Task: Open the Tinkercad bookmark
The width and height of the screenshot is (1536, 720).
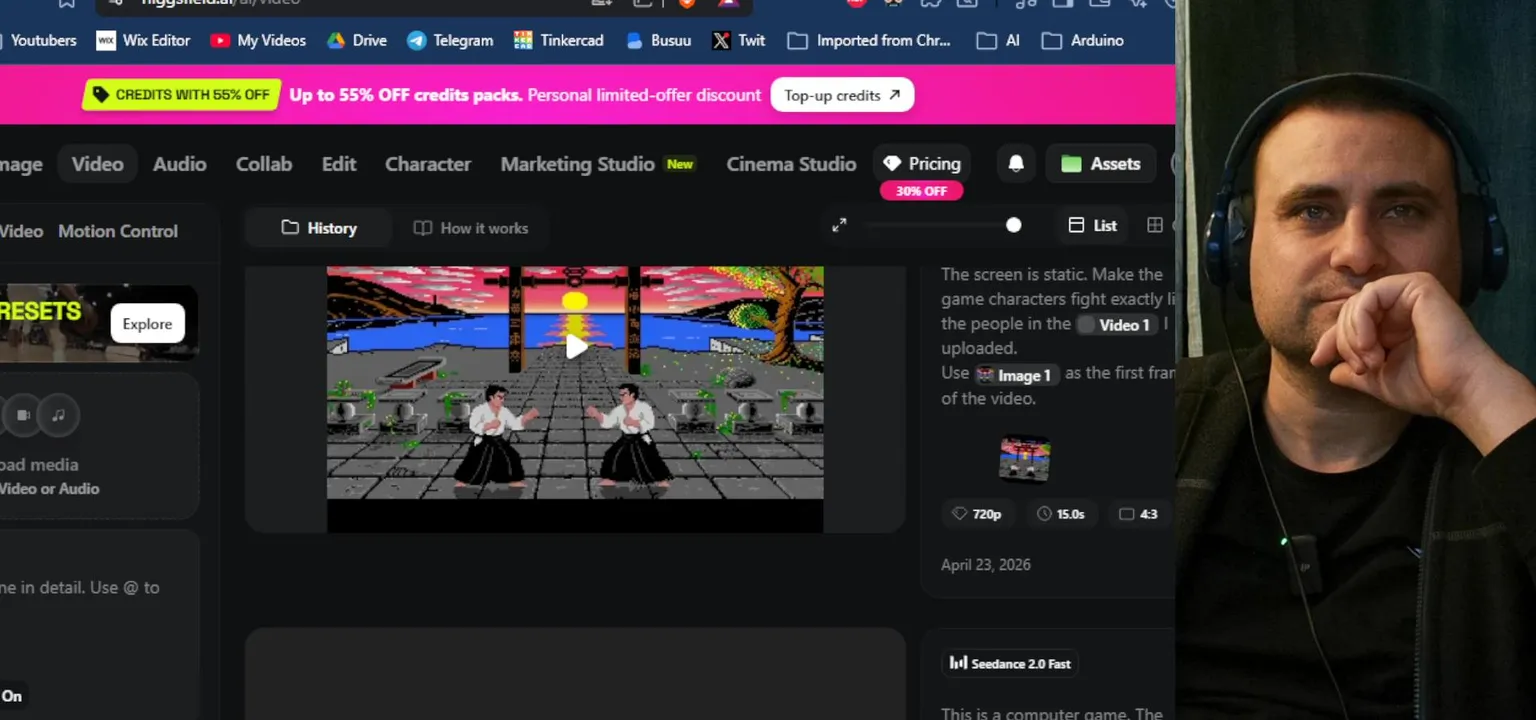Action: pos(559,41)
